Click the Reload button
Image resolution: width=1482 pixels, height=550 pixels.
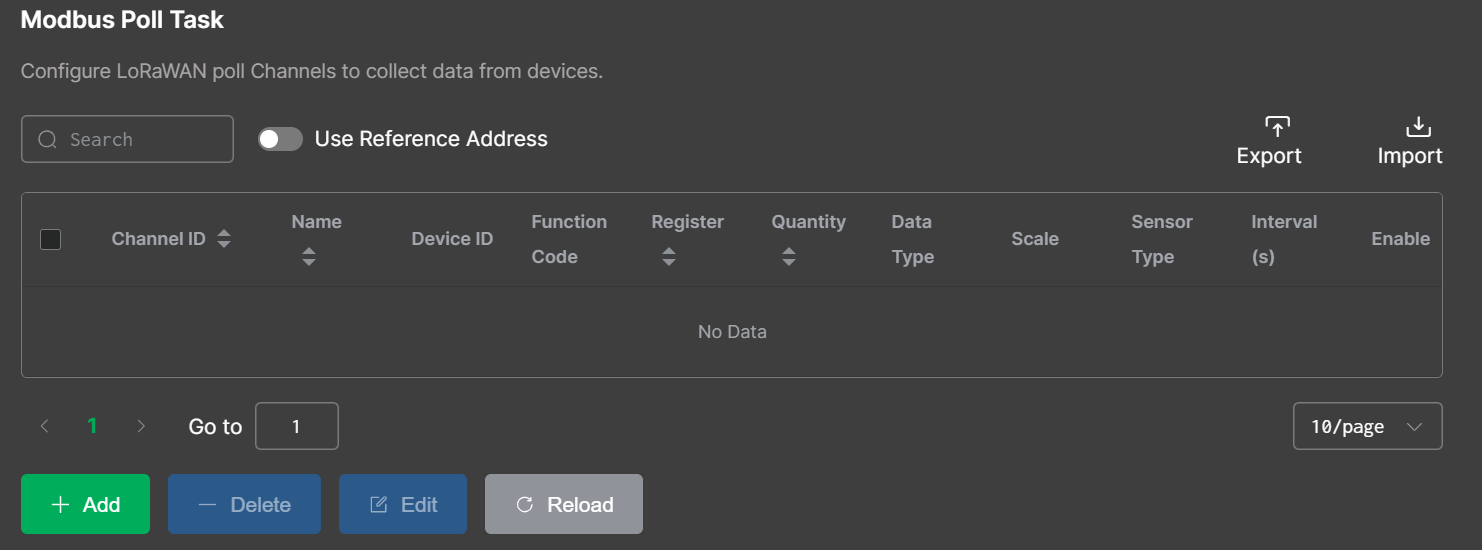564,504
